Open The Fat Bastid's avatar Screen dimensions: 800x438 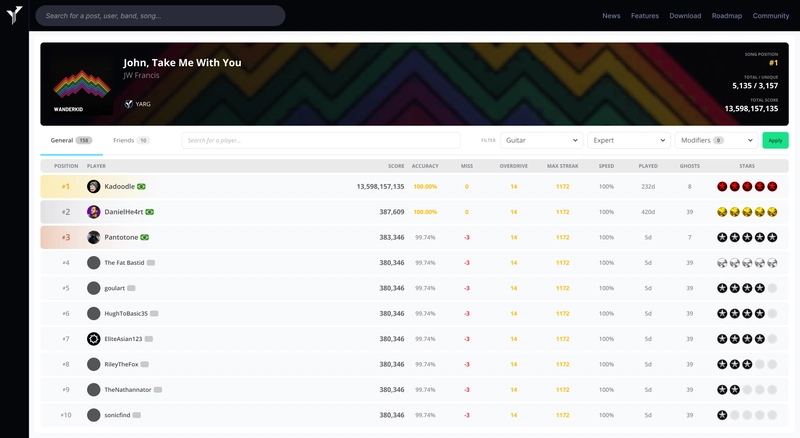click(x=93, y=262)
